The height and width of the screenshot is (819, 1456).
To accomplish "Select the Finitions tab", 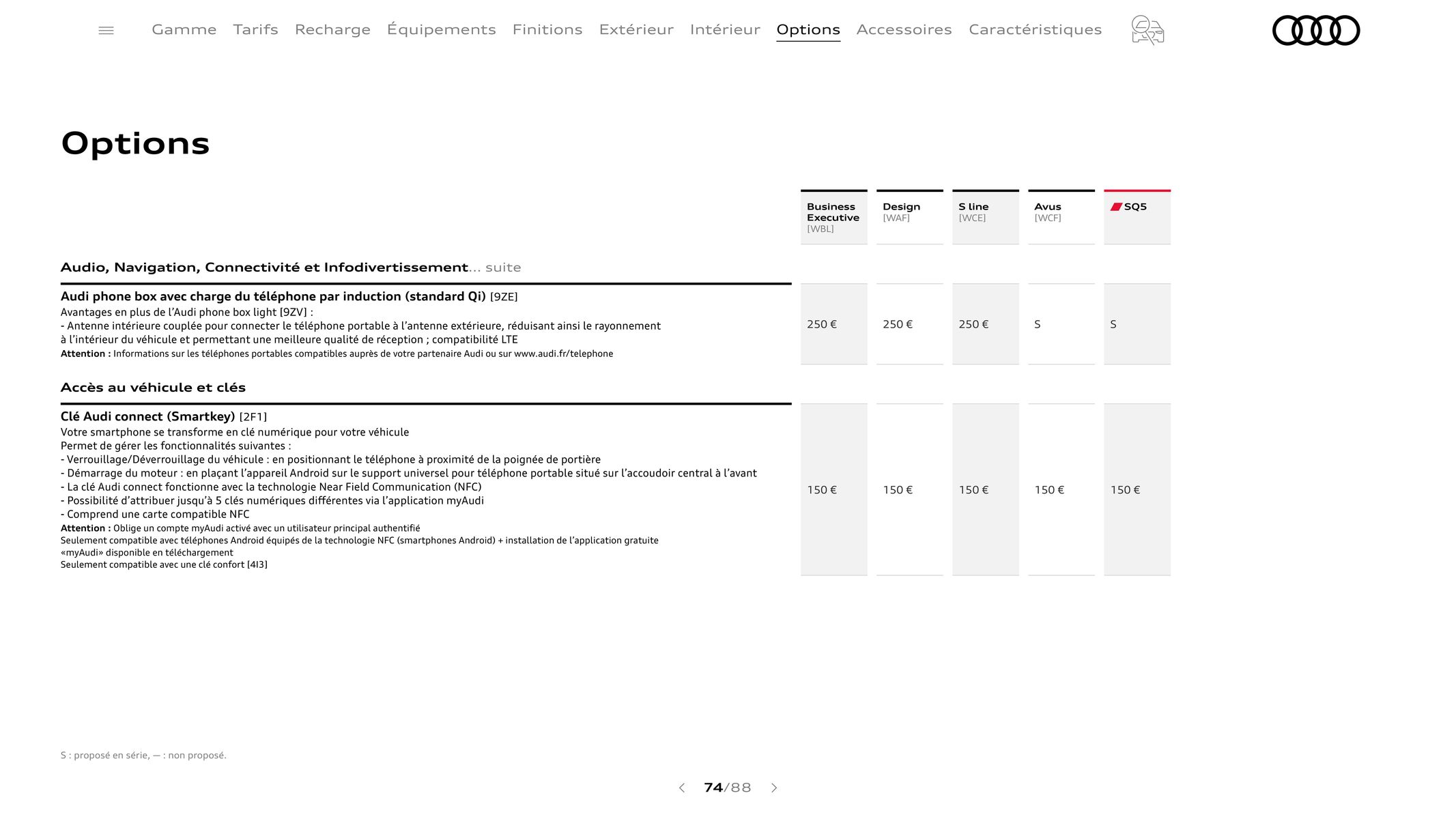I will click(x=547, y=29).
